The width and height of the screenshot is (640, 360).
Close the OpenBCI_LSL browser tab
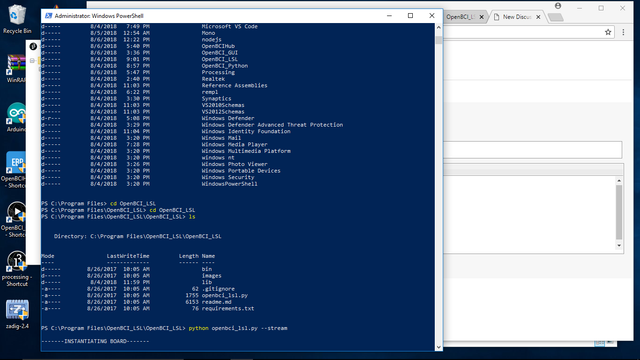(481, 17)
